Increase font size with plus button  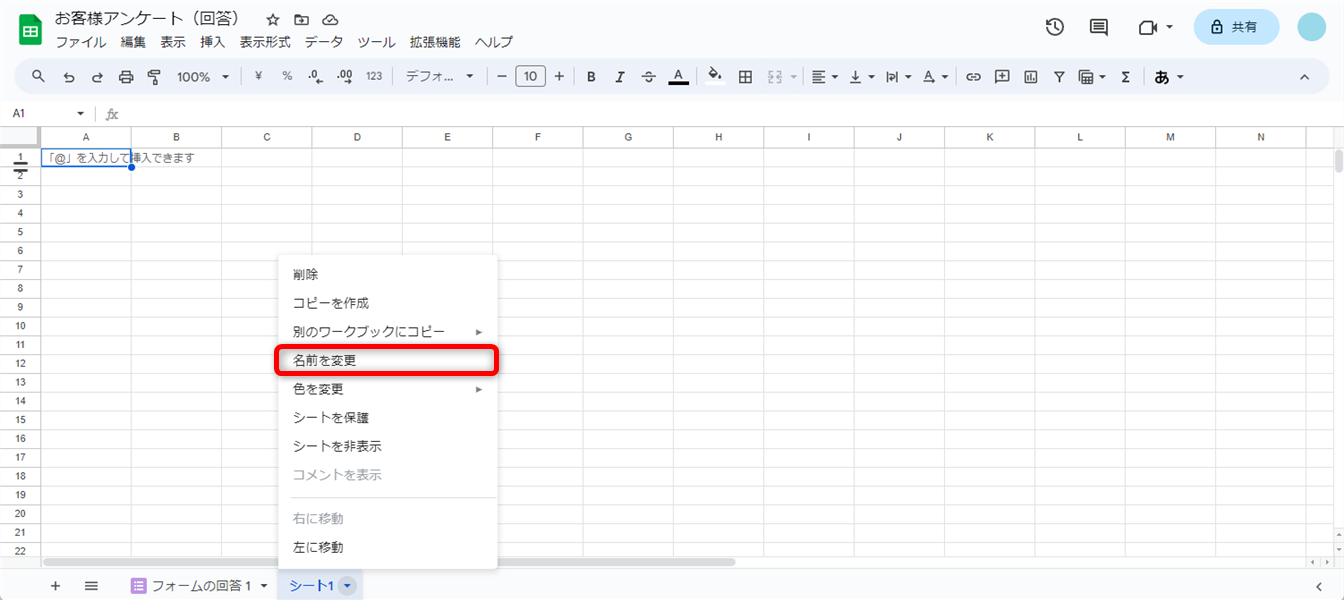pos(559,76)
